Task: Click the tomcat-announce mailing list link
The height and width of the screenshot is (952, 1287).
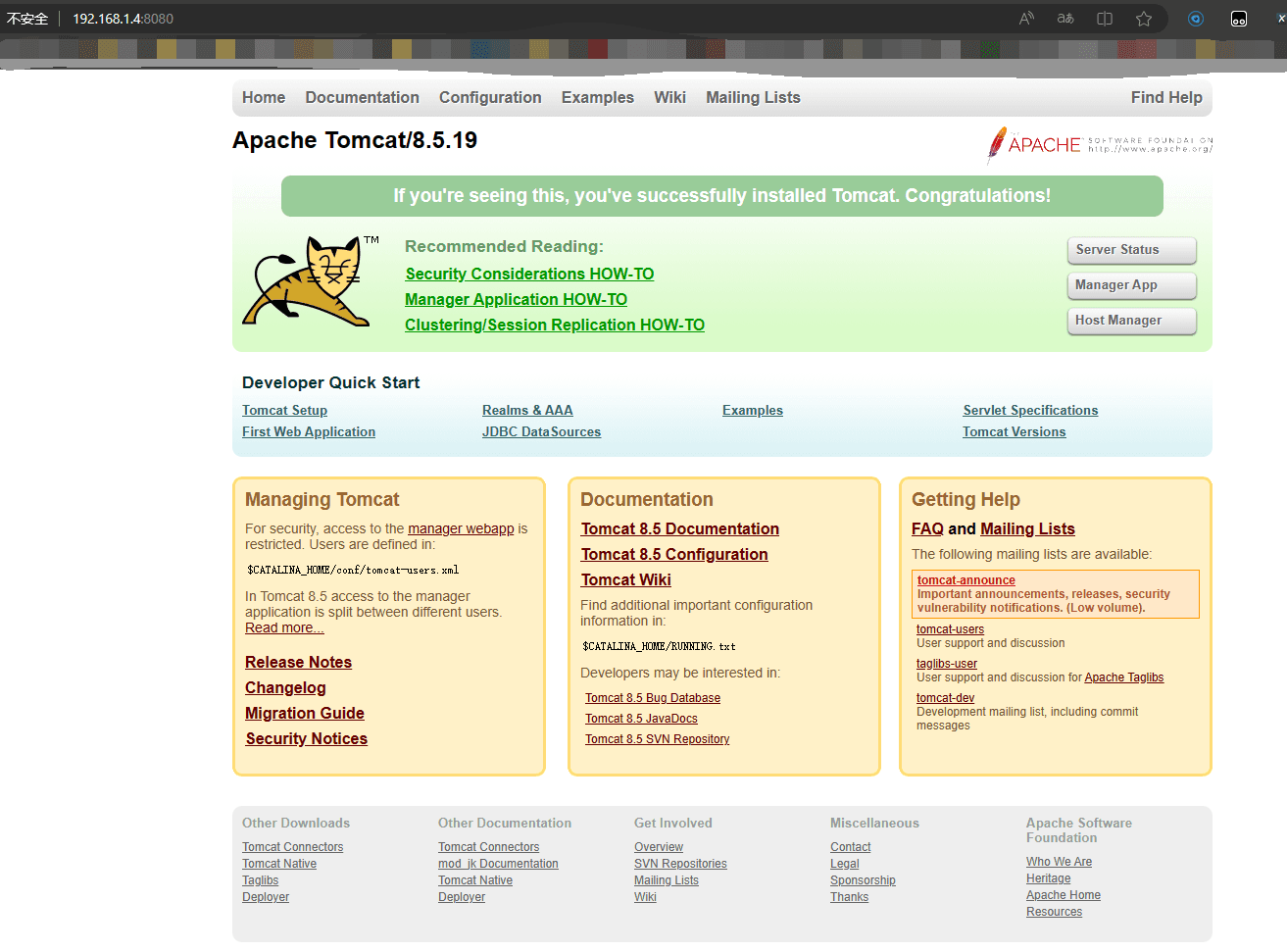Action: pos(965,580)
